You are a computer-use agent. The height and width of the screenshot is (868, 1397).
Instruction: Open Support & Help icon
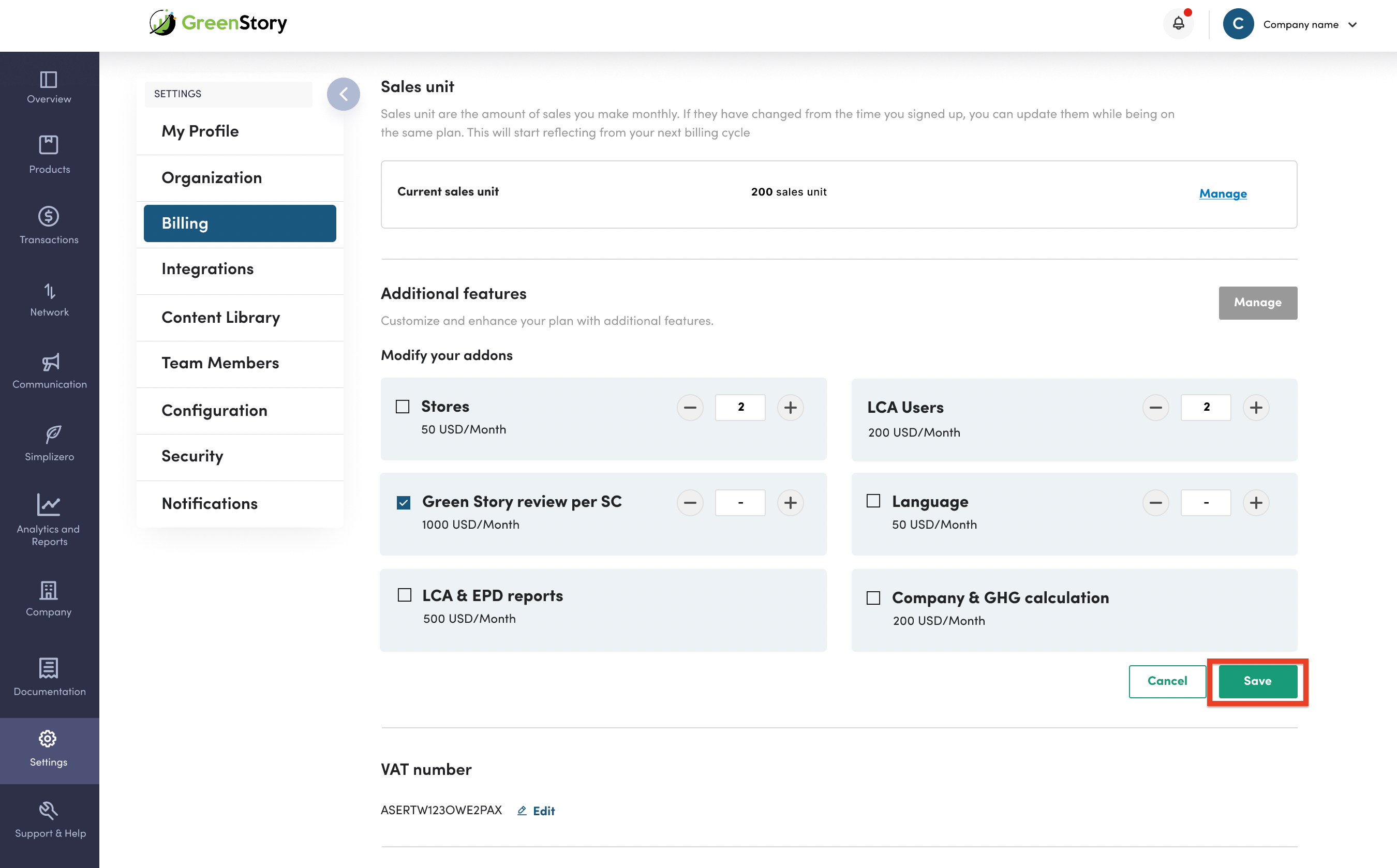49,810
